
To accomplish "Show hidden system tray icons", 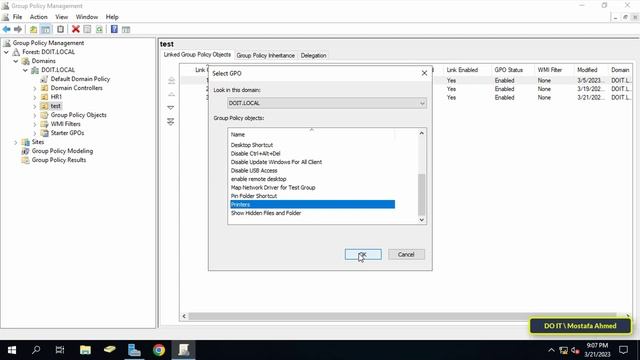I will click(551, 350).
